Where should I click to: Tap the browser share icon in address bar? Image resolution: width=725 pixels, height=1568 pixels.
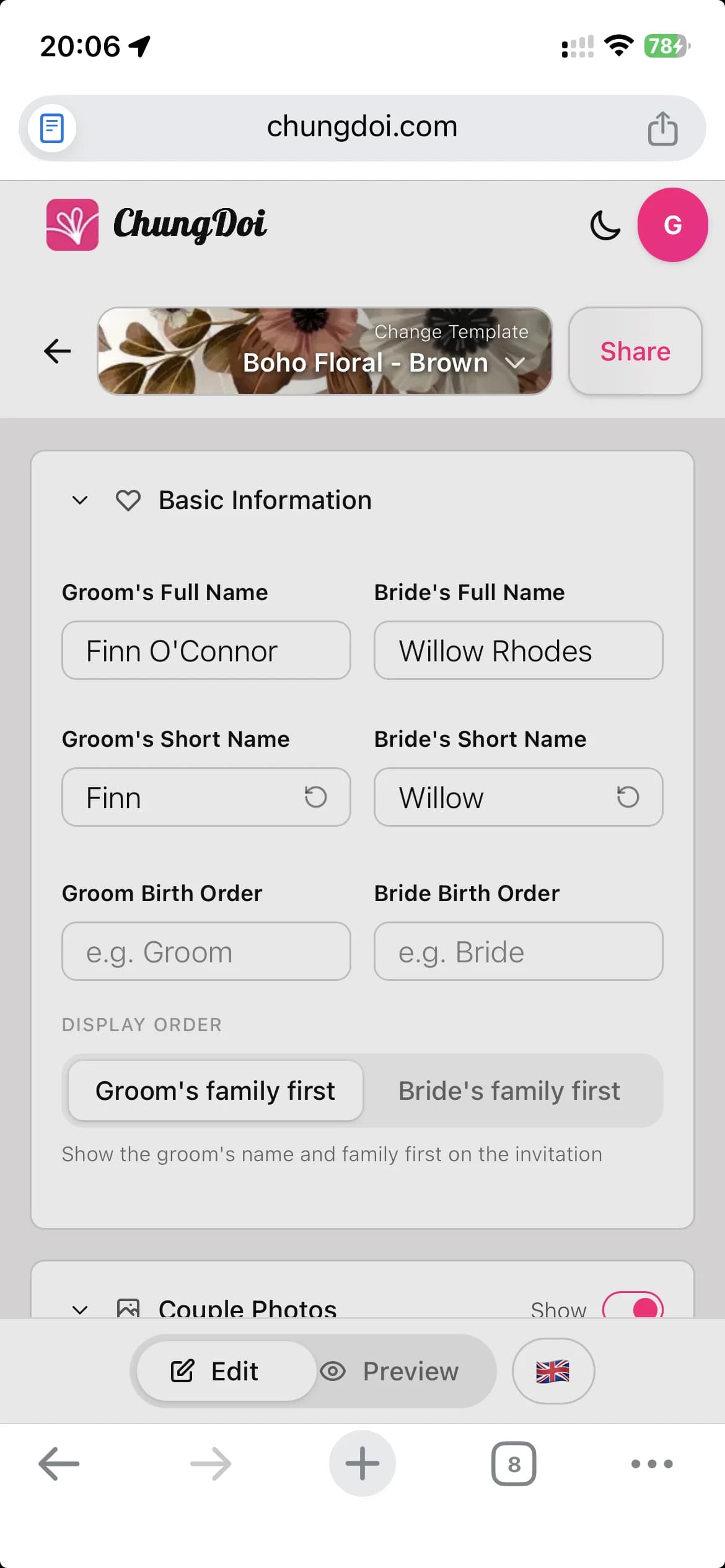click(662, 128)
